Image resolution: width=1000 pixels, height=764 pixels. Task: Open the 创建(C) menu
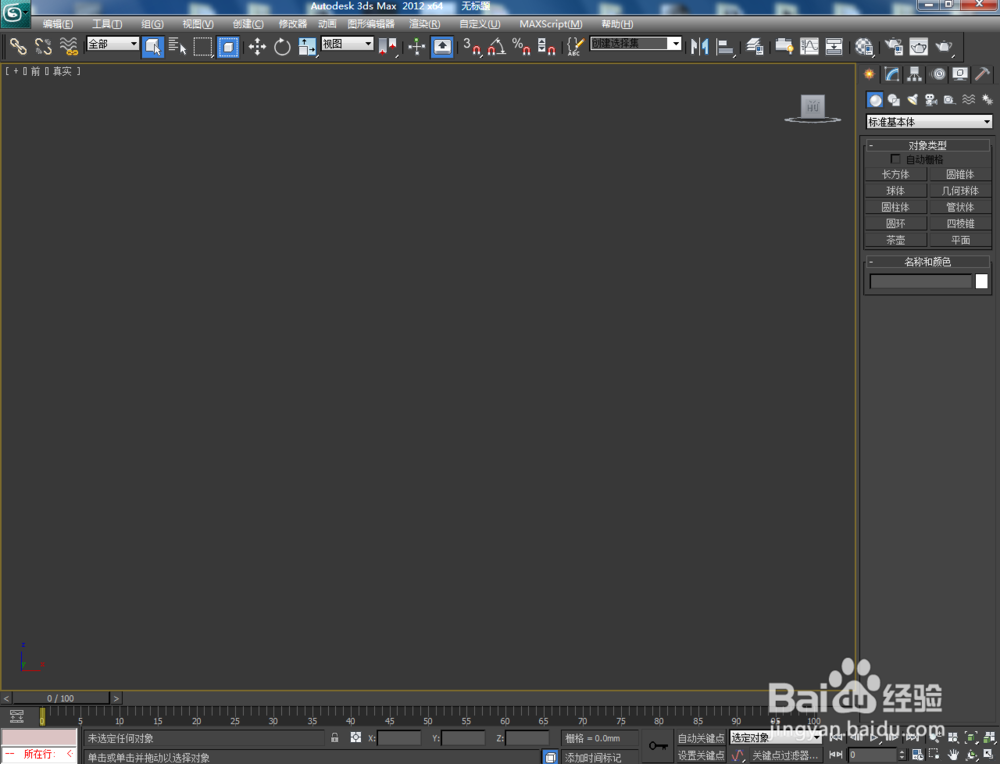248,24
